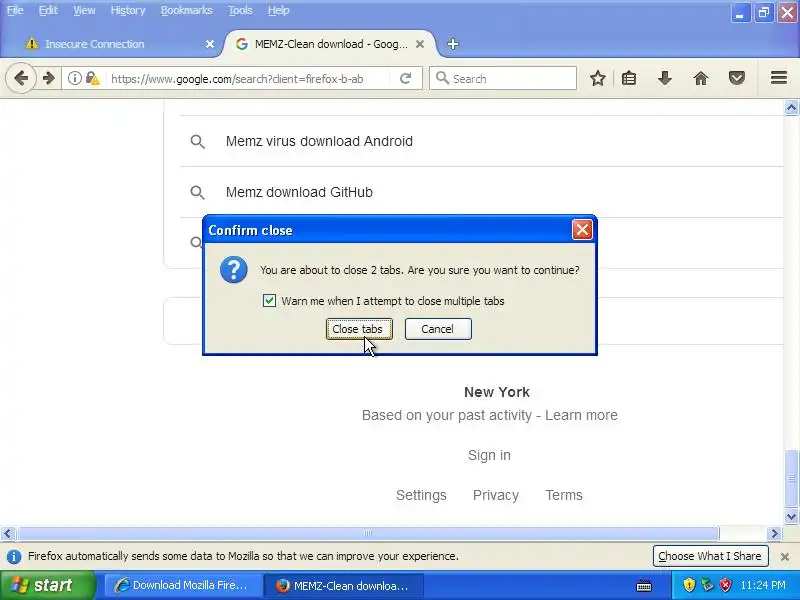Dismiss the Firefox data notification bar
This screenshot has height=600, width=800.
785,557
